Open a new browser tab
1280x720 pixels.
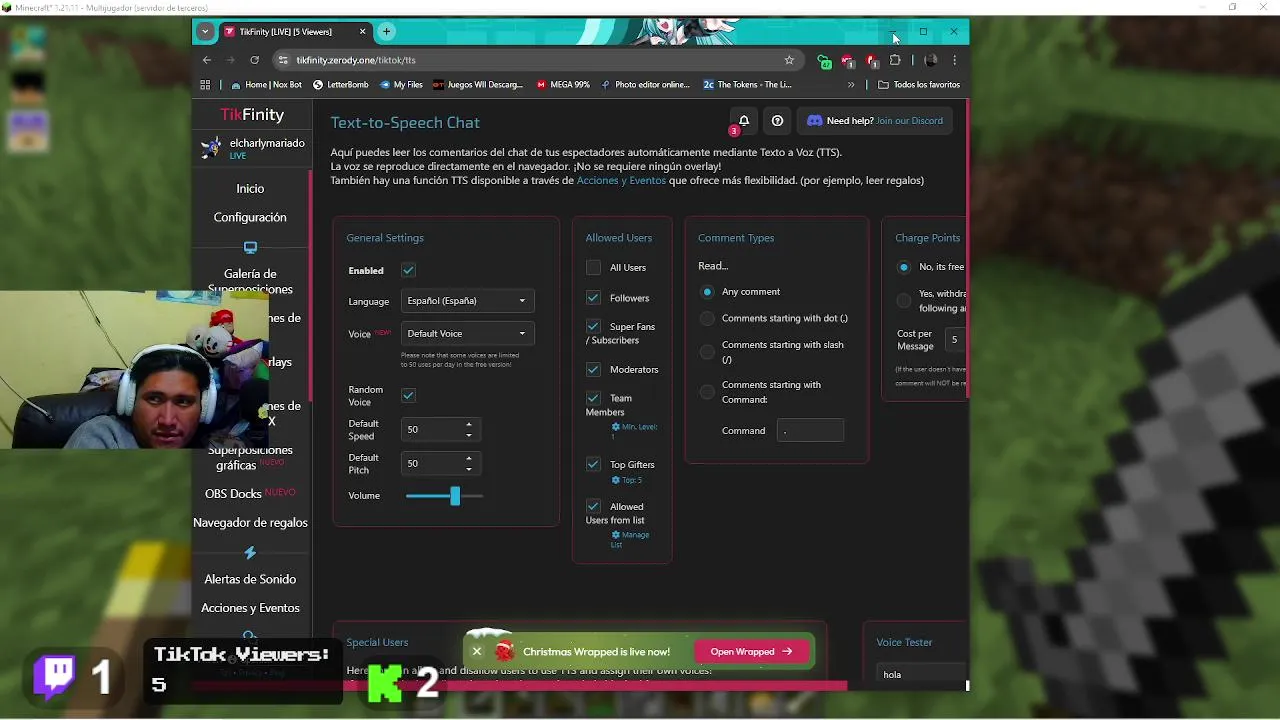(386, 31)
